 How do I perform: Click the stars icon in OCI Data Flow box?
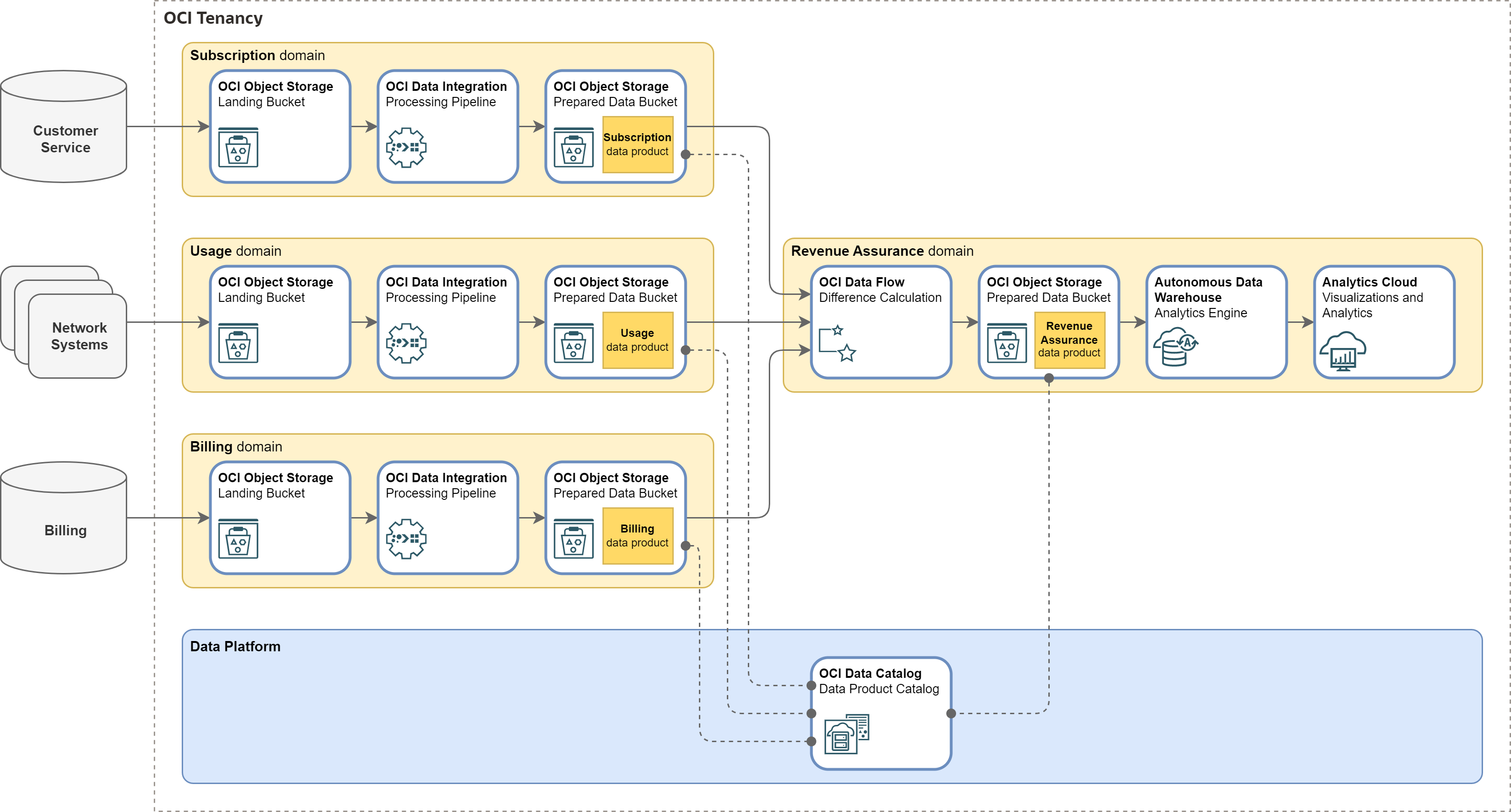pyautogui.click(x=838, y=343)
